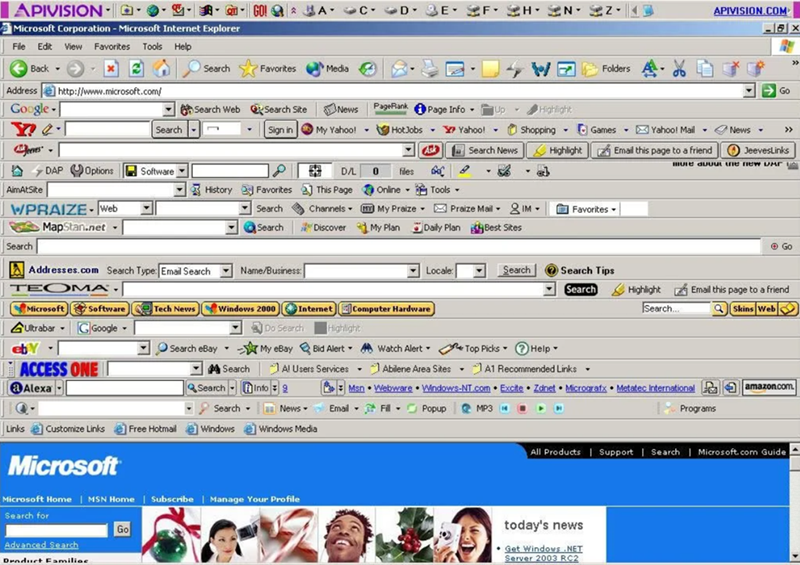This screenshot has height=565, width=800.
Task: Open the IE Search pane
Action: pyautogui.click(x=207, y=68)
